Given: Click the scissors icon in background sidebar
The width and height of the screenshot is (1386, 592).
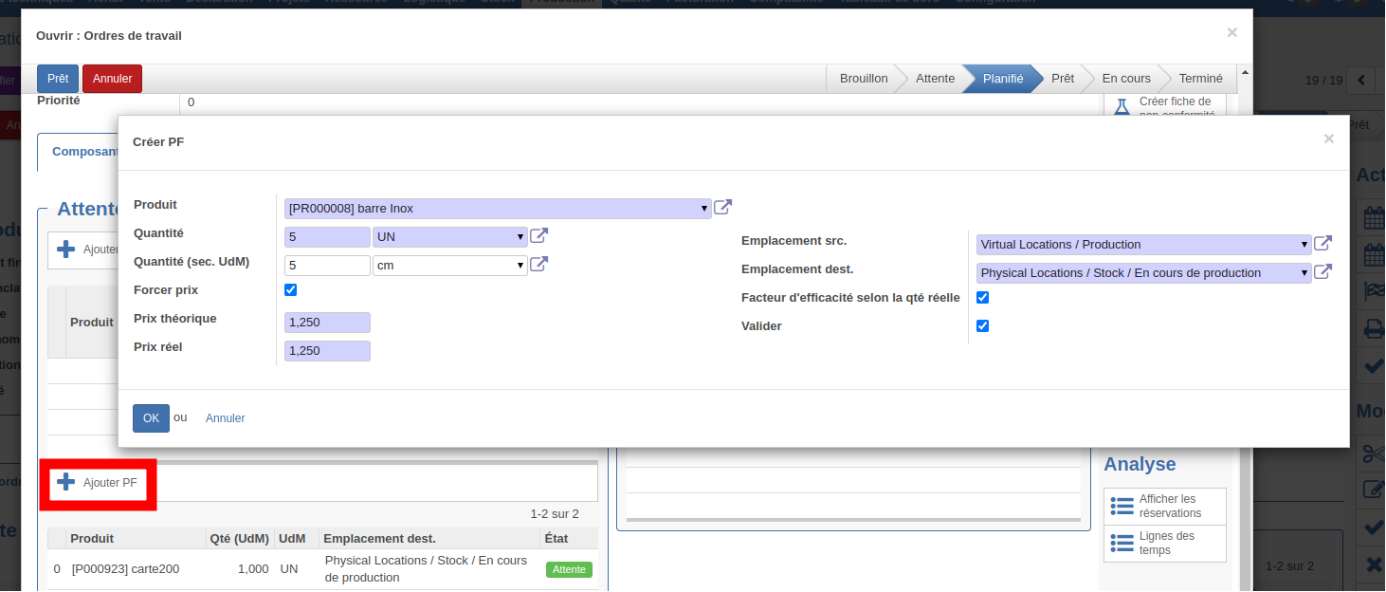Looking at the screenshot, I should [1372, 453].
